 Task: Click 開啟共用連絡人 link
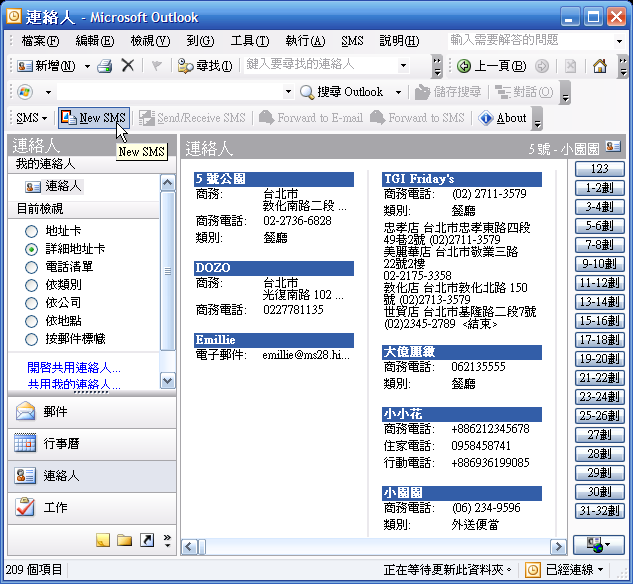pos(73,368)
